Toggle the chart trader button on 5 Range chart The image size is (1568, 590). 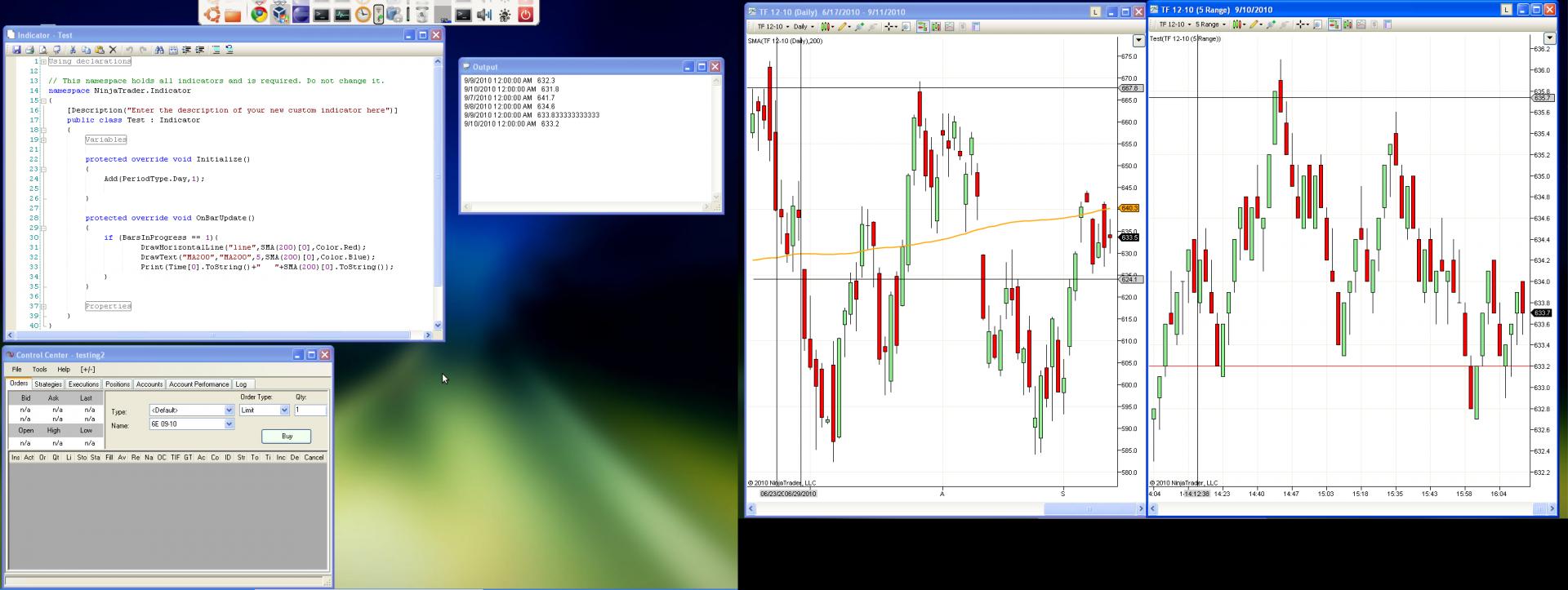click(1334, 24)
